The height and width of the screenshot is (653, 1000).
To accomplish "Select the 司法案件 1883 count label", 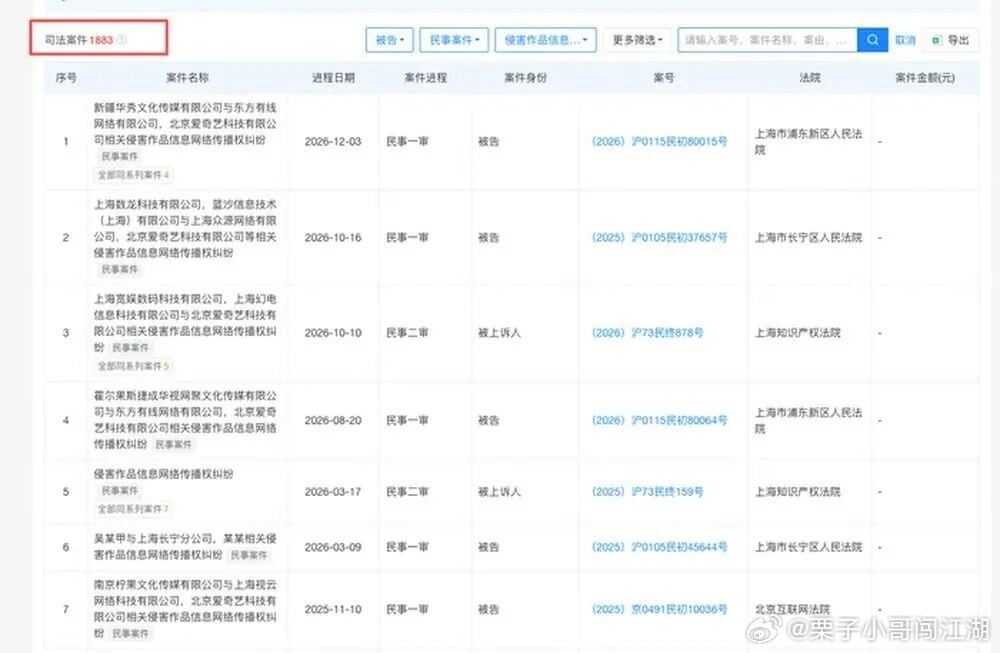I will (78, 40).
